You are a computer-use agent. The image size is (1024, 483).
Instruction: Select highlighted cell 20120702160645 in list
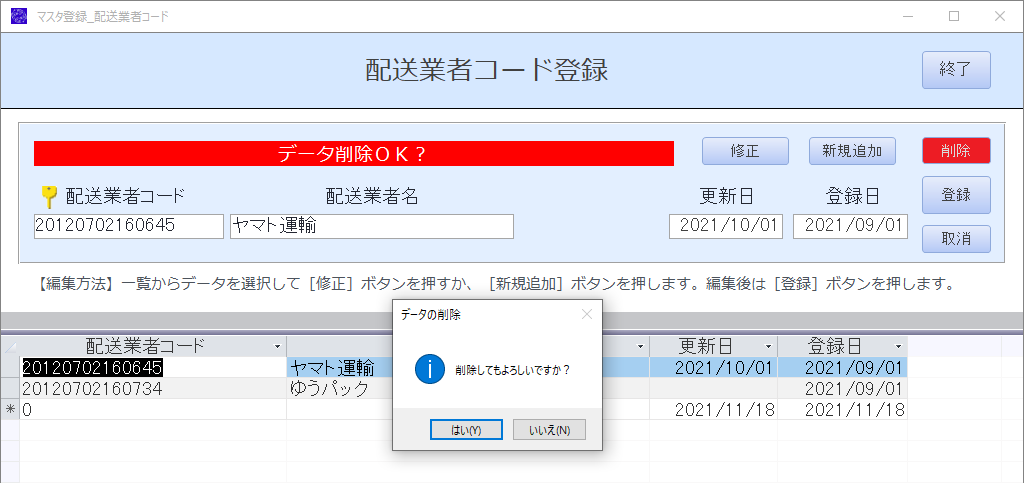pos(153,367)
